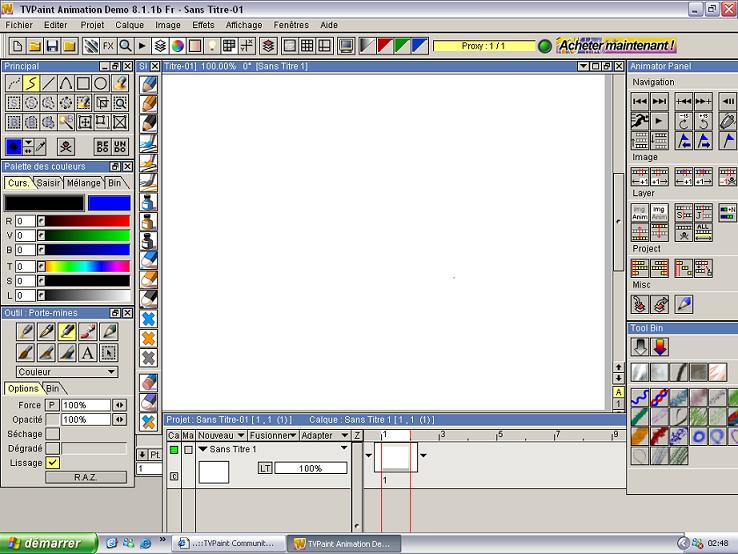Open the Adapter dropdown in timeline
This screenshot has width=738, height=554.
tap(325, 435)
